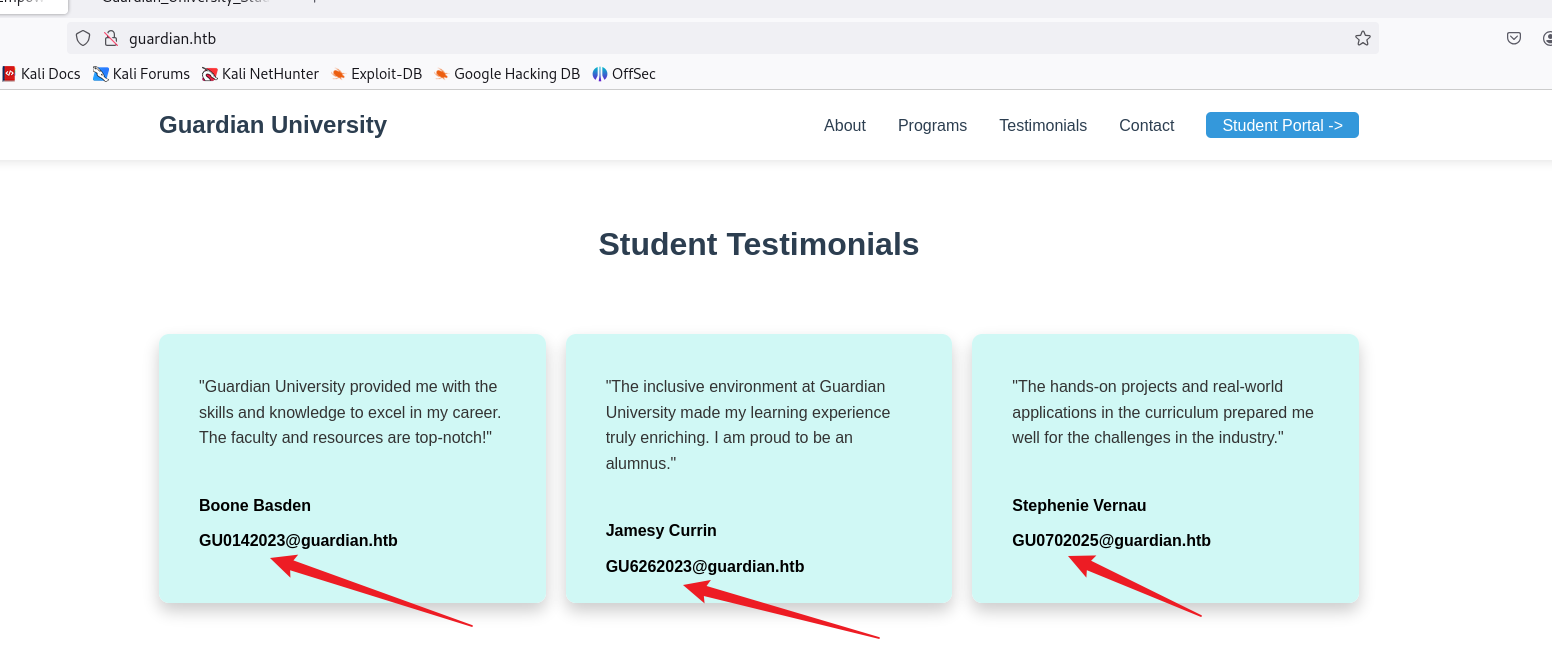Screen dimensions: 1552x659
Task: Go to the Programs section
Action: coord(932,125)
